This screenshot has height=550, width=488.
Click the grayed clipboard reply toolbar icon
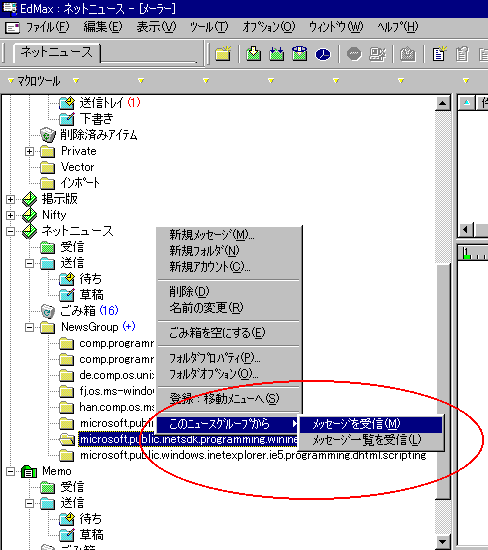coord(462,54)
